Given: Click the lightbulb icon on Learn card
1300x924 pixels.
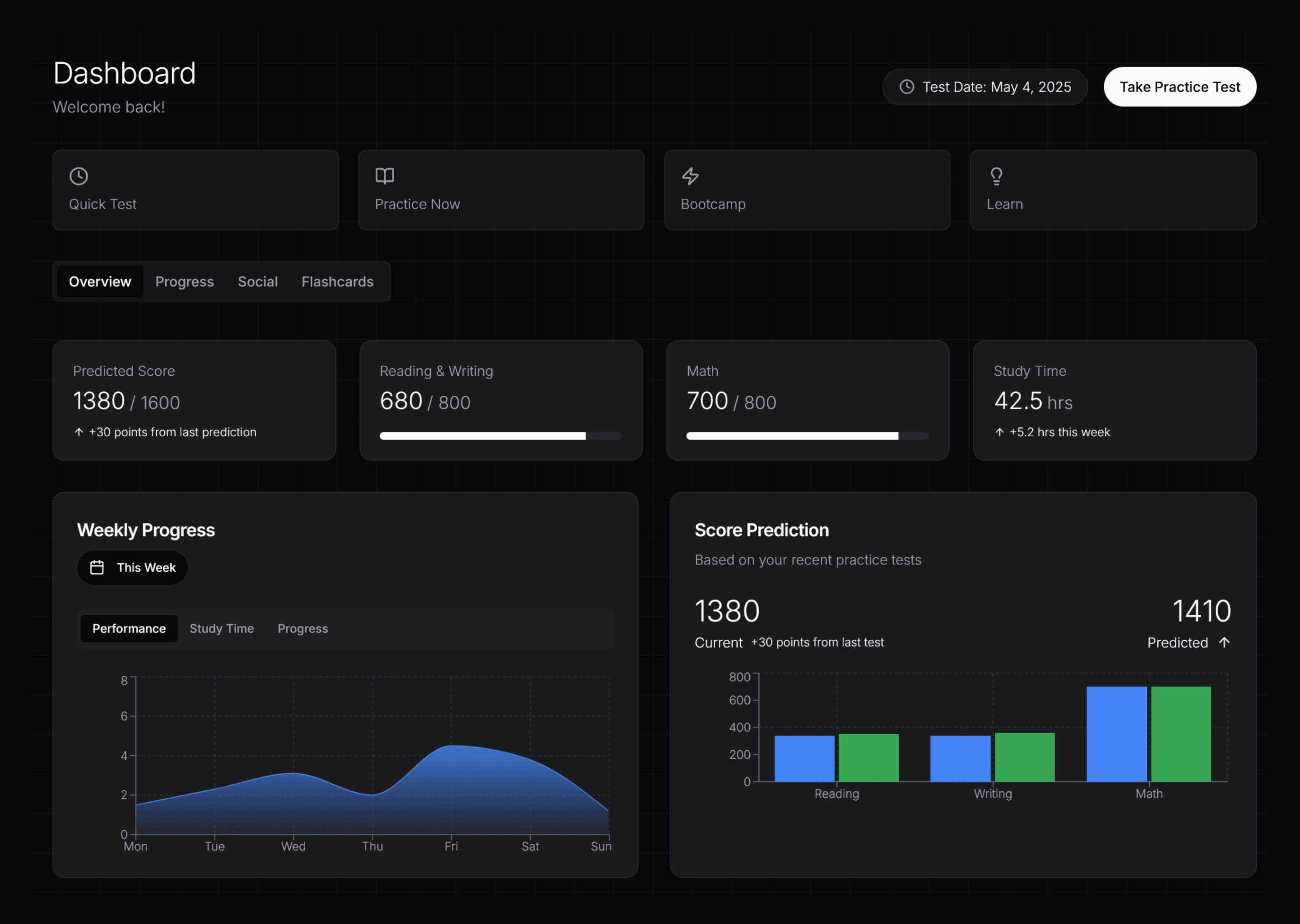Looking at the screenshot, I should (x=996, y=176).
